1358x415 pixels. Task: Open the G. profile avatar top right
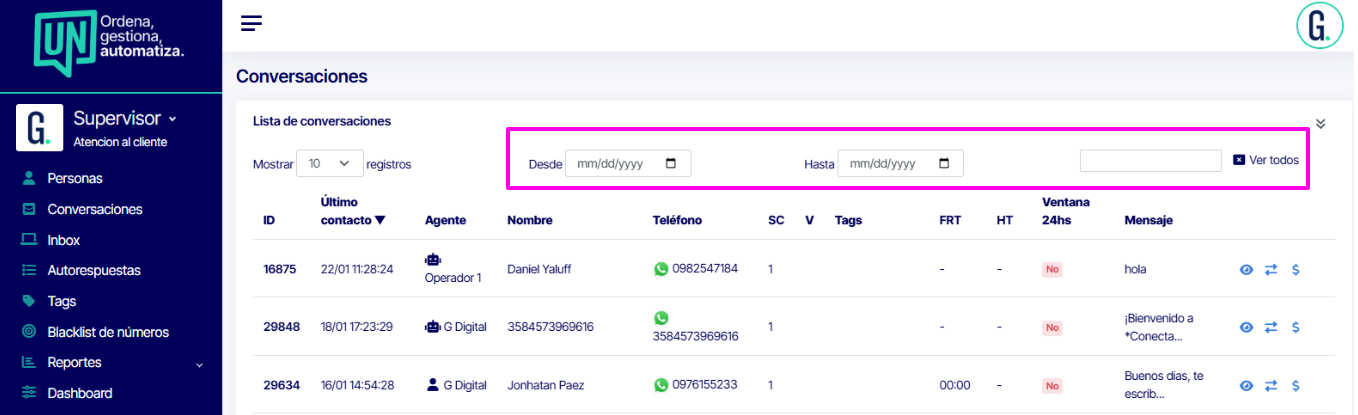tap(1319, 26)
